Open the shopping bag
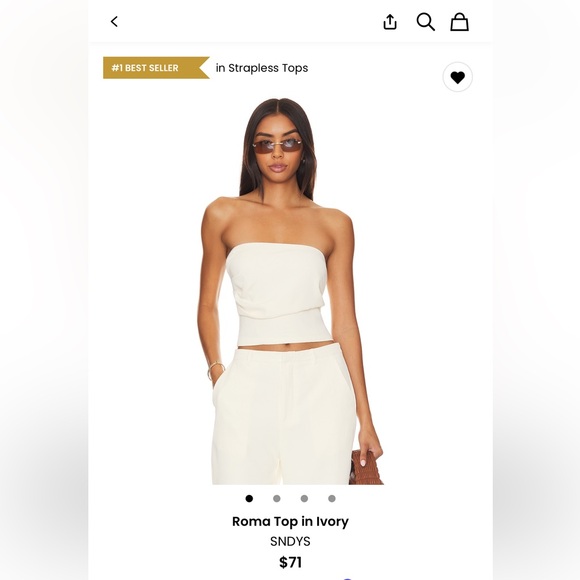 [459, 22]
